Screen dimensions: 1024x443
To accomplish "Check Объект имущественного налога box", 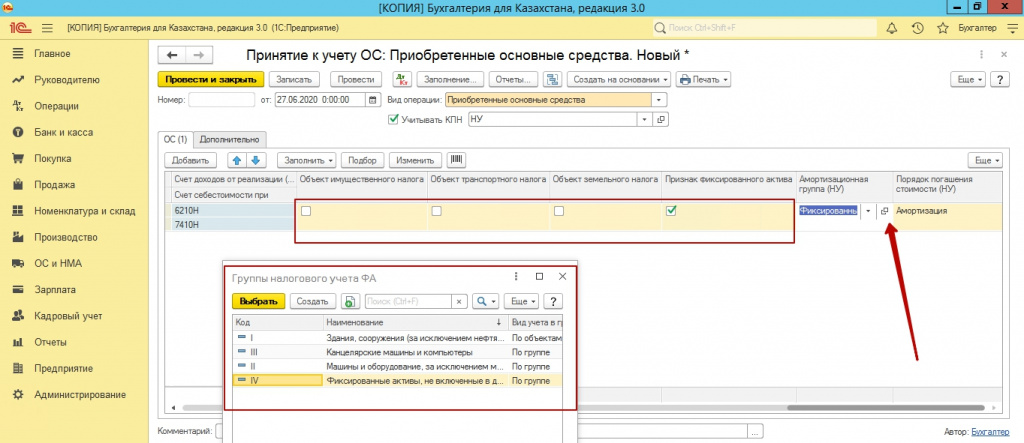I will (306, 211).
